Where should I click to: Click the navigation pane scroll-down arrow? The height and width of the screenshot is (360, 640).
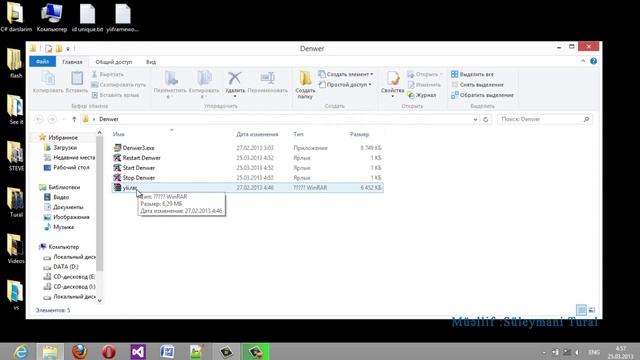pos(100,300)
